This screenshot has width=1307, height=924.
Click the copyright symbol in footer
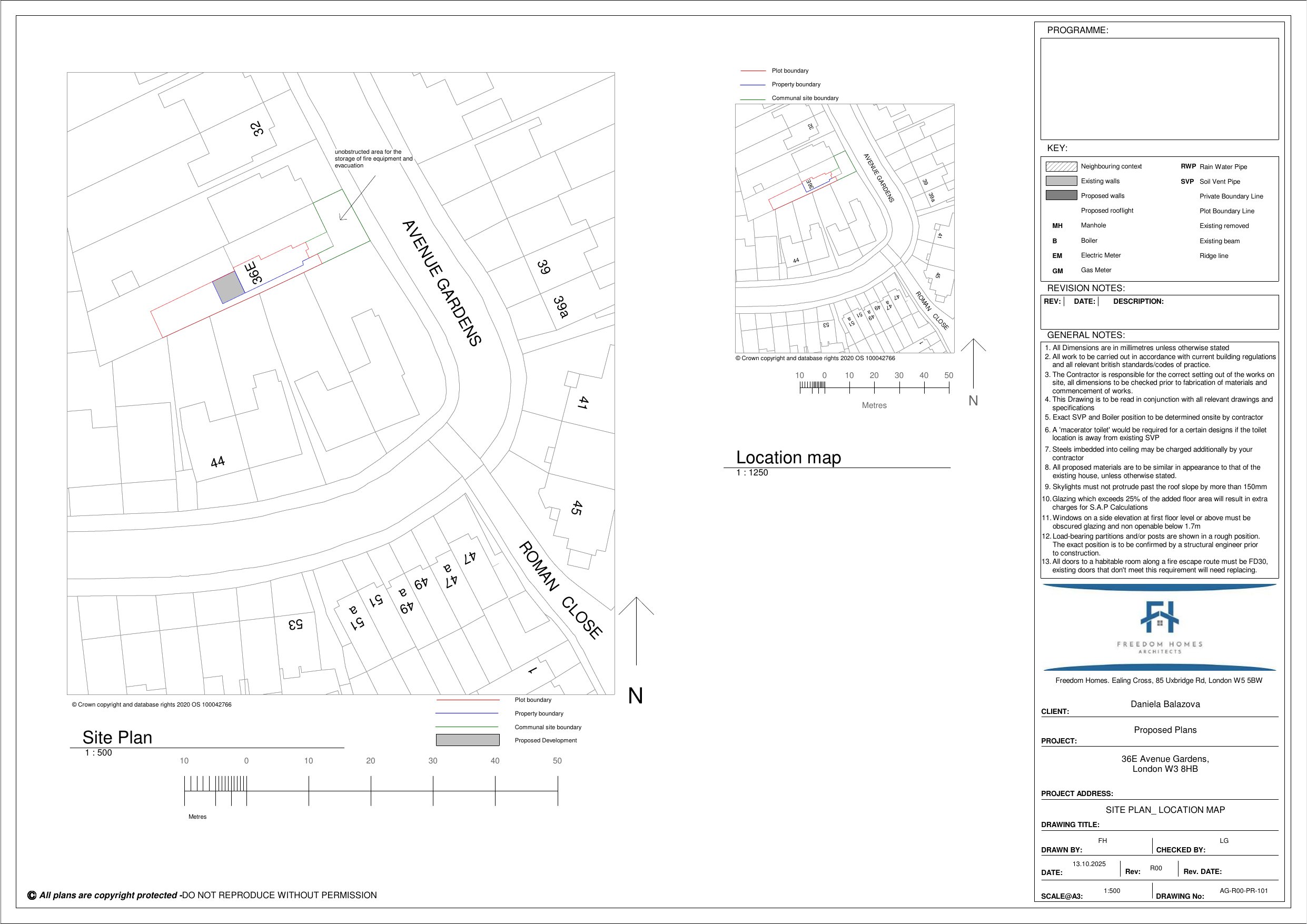(x=32, y=896)
